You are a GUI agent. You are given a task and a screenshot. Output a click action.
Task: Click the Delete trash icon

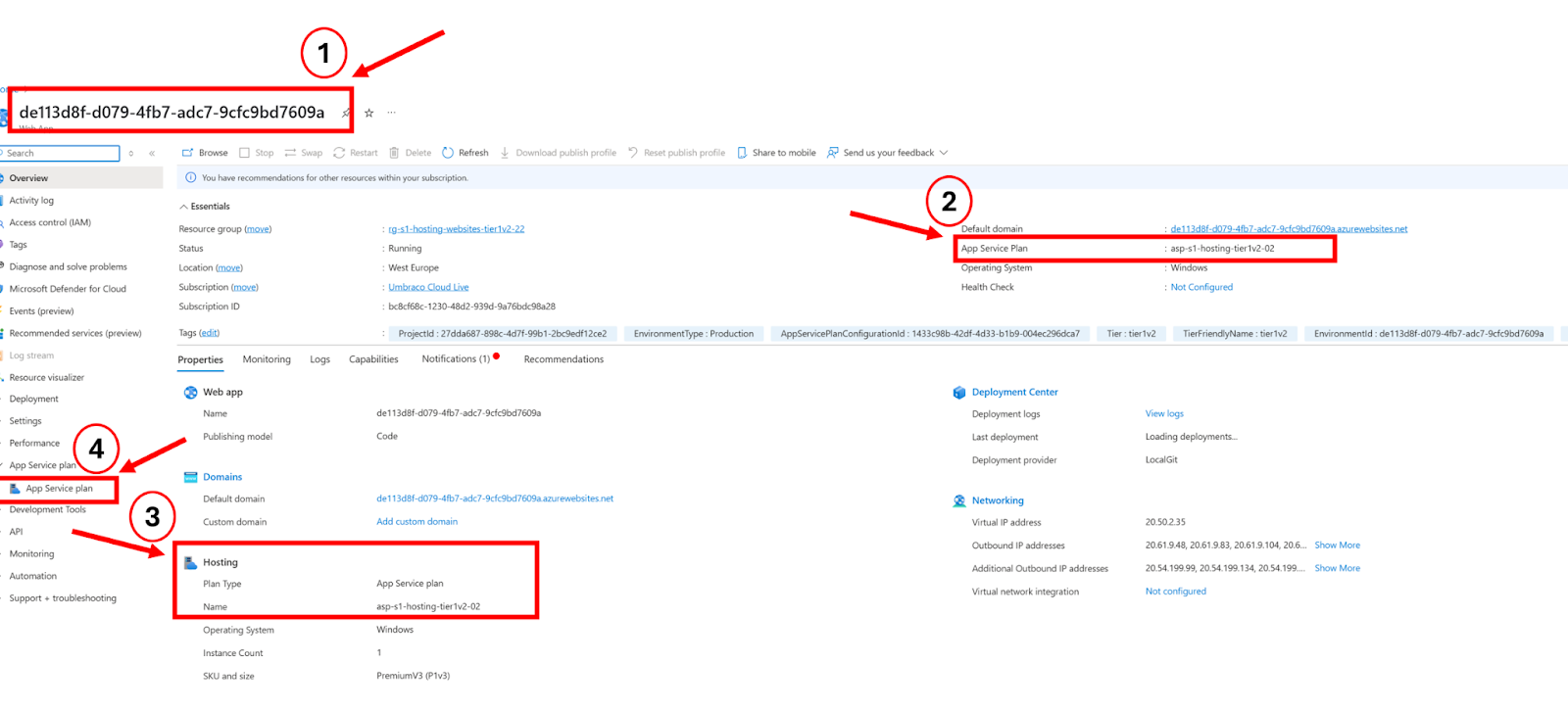[394, 153]
